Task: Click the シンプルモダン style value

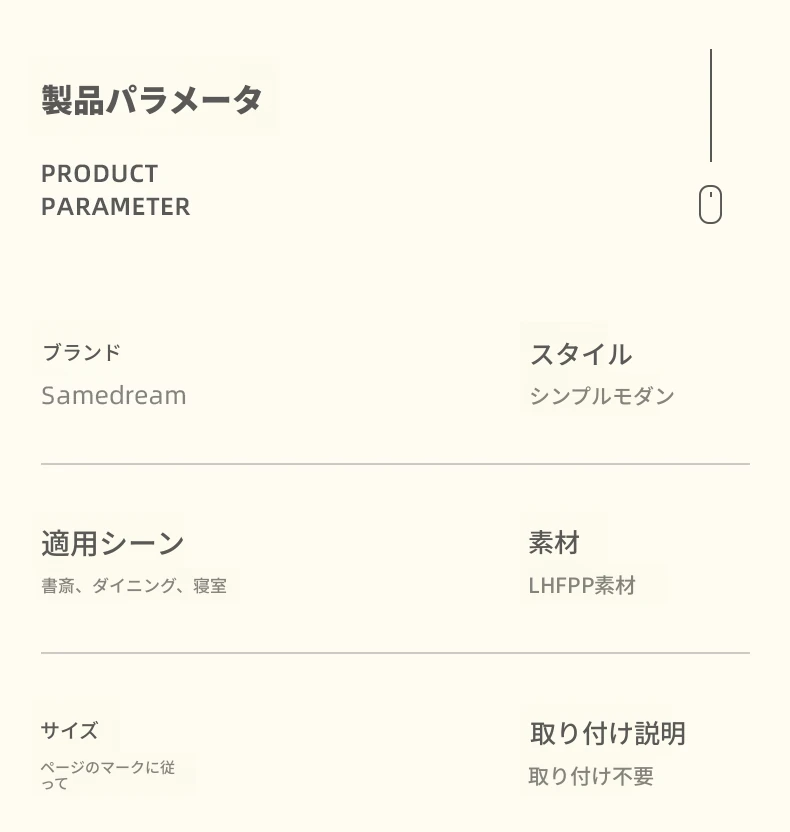Action: pyautogui.click(x=602, y=396)
